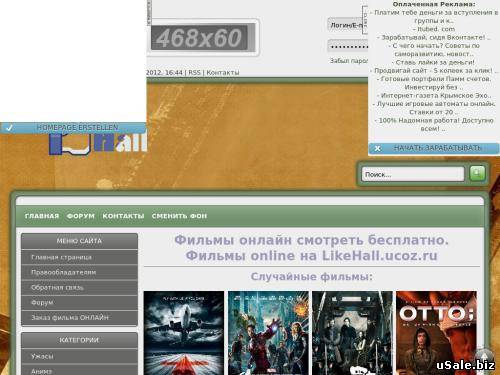Open Заказ фильма ОНЛАЙН sidebar link

(x=79, y=318)
